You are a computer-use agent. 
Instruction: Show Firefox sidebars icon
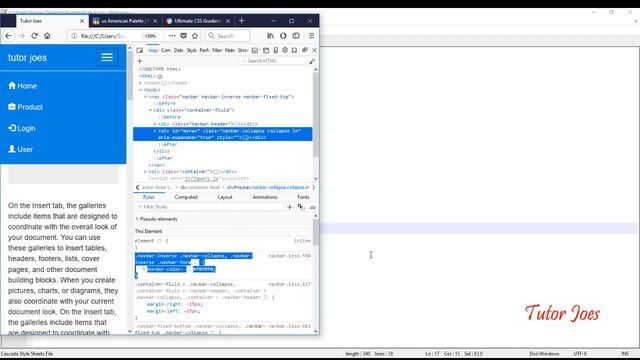(x=296, y=36)
